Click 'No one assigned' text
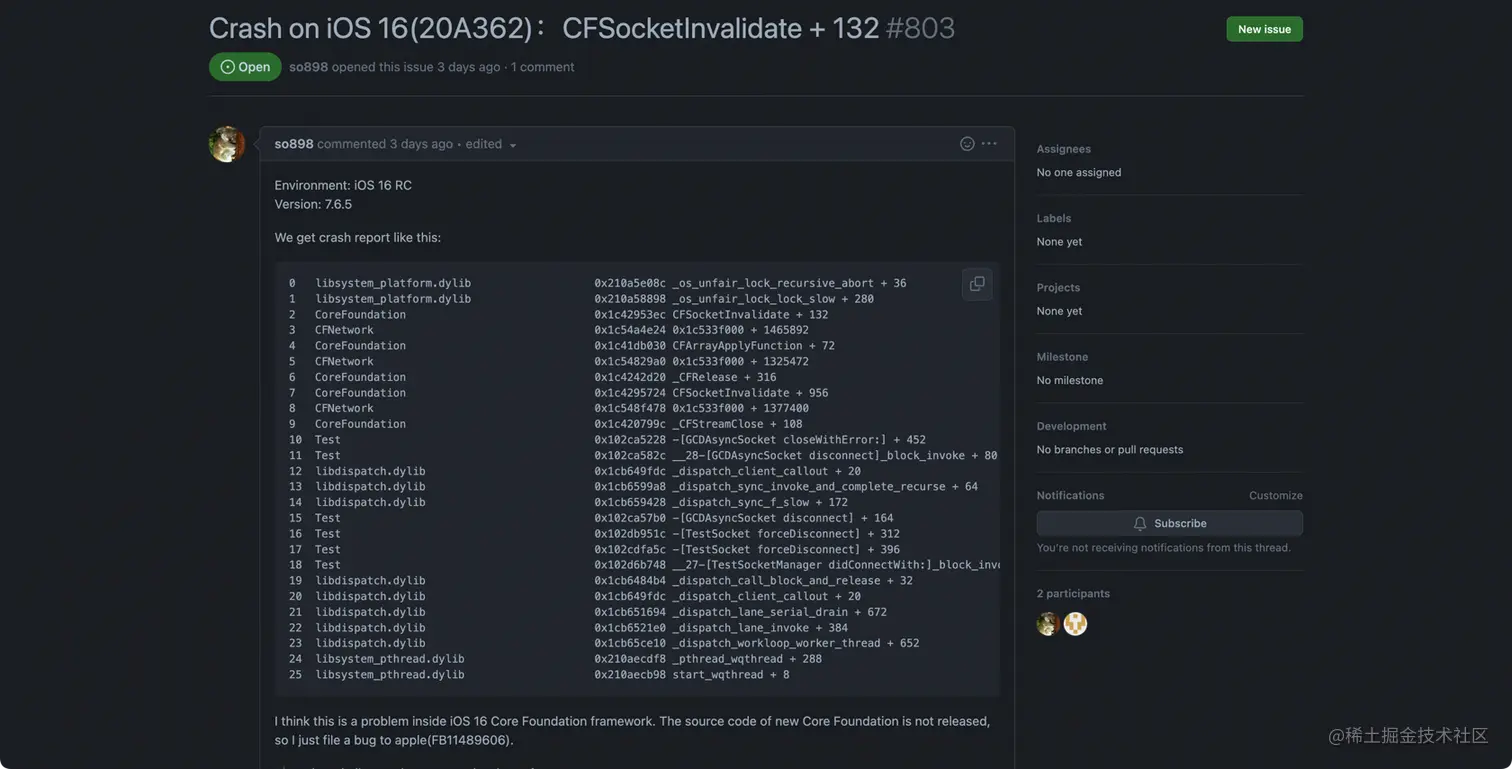The image size is (1512, 769). [x=1079, y=172]
